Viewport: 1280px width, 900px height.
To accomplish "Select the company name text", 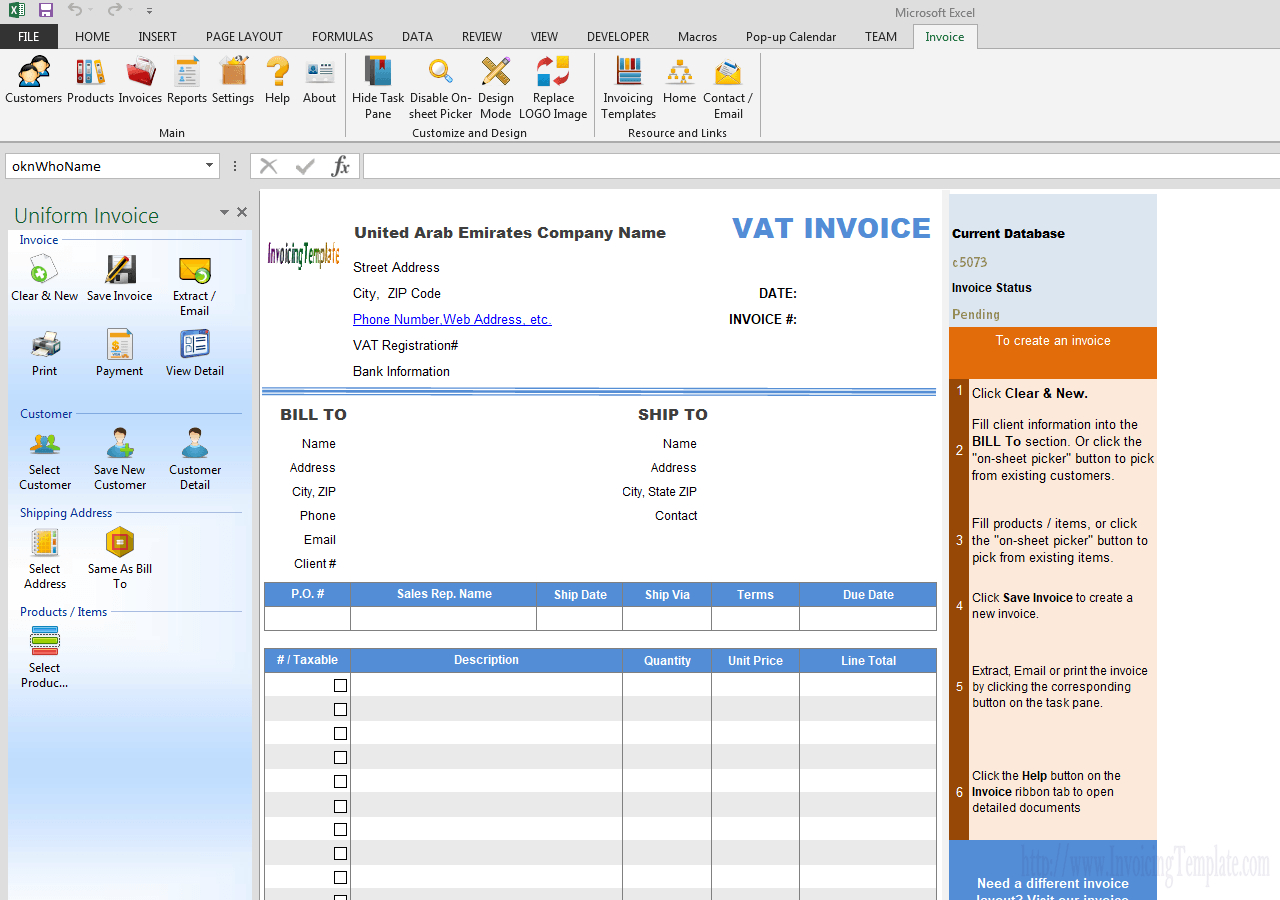I will click(510, 233).
